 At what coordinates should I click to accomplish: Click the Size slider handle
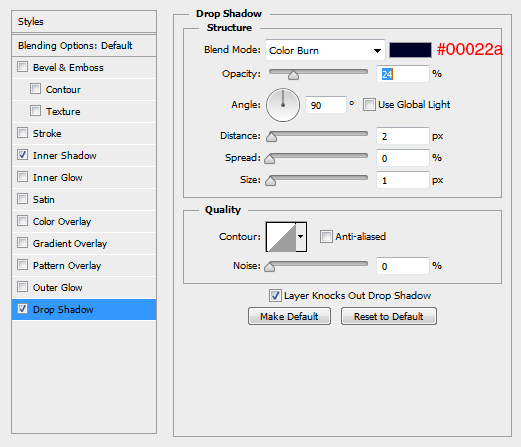pyautogui.click(x=270, y=181)
